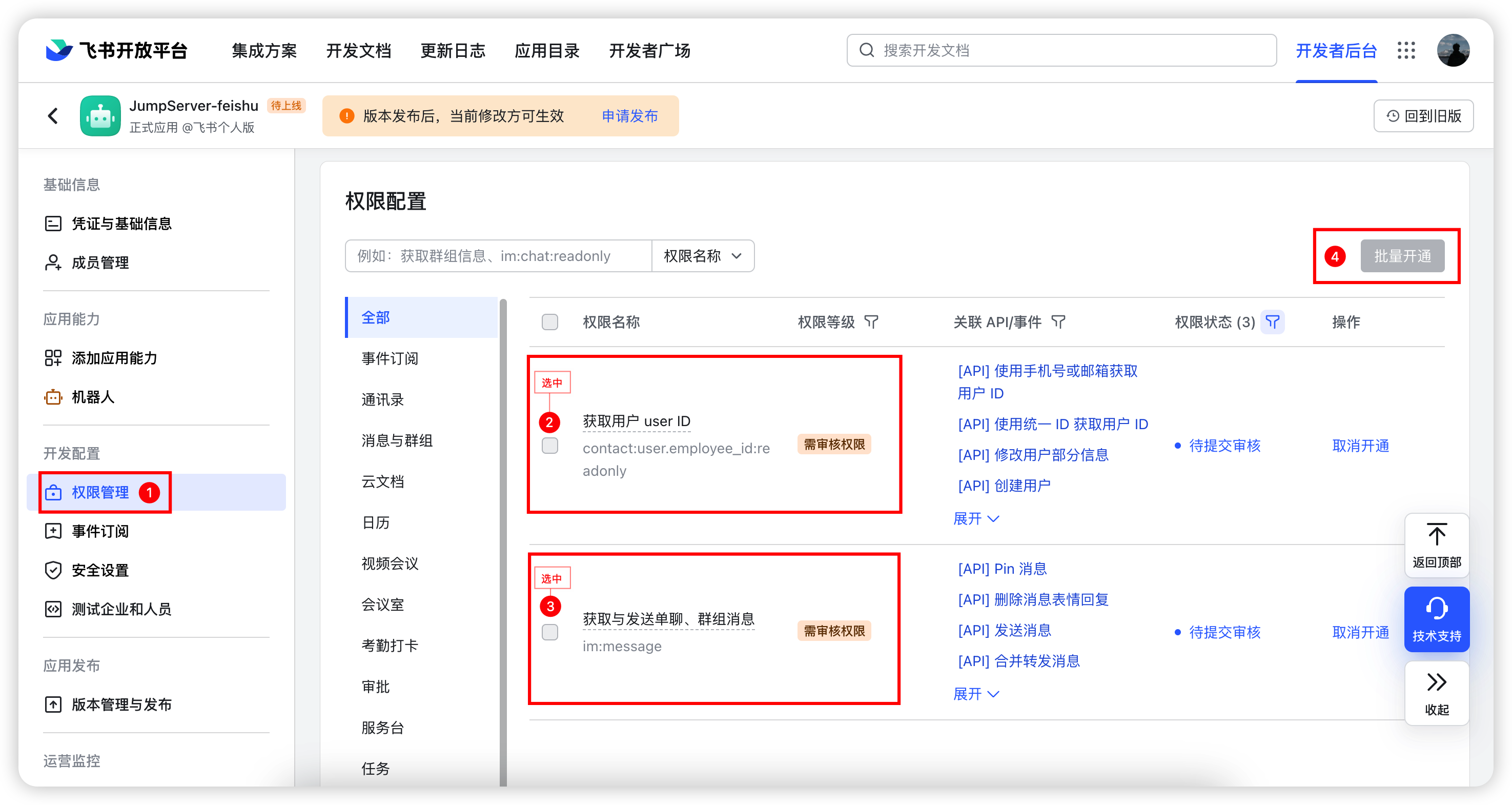This screenshot has width=1512, height=805.
Task: Open the app grid launcher icon
Action: tap(1406, 50)
